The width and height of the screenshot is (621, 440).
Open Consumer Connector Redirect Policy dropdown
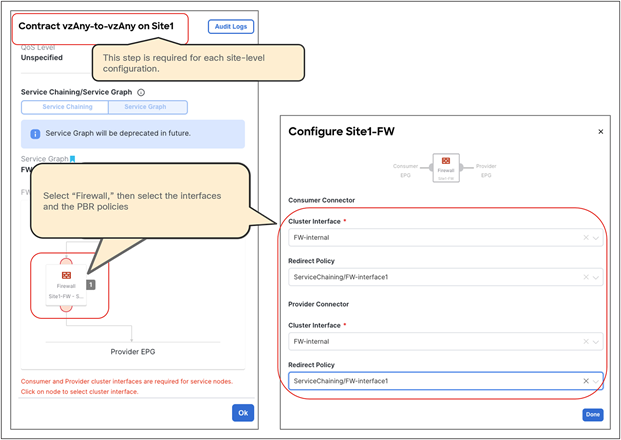pyautogui.click(x=446, y=277)
